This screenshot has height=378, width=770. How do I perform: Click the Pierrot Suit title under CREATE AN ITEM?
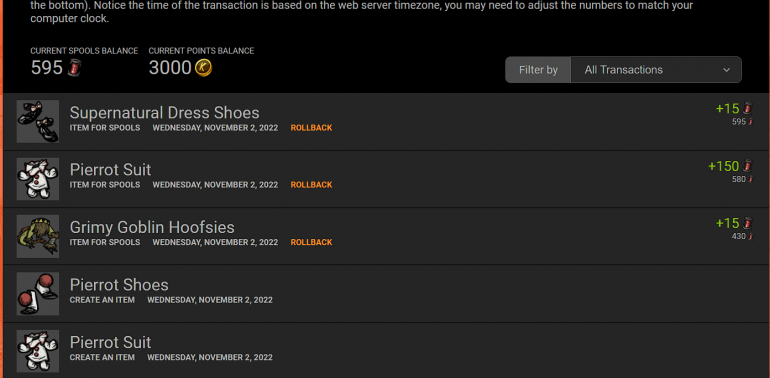[110, 342]
